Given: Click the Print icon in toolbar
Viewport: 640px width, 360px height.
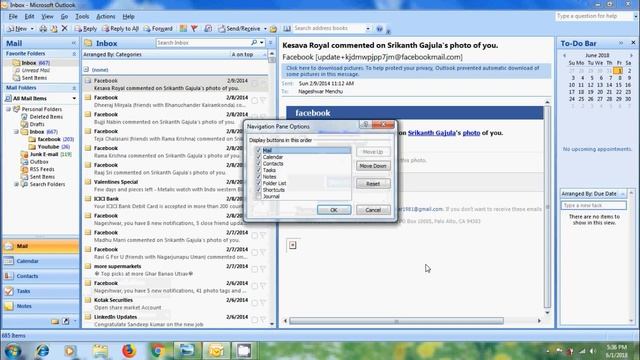Looking at the screenshot, I should pos(43,29).
